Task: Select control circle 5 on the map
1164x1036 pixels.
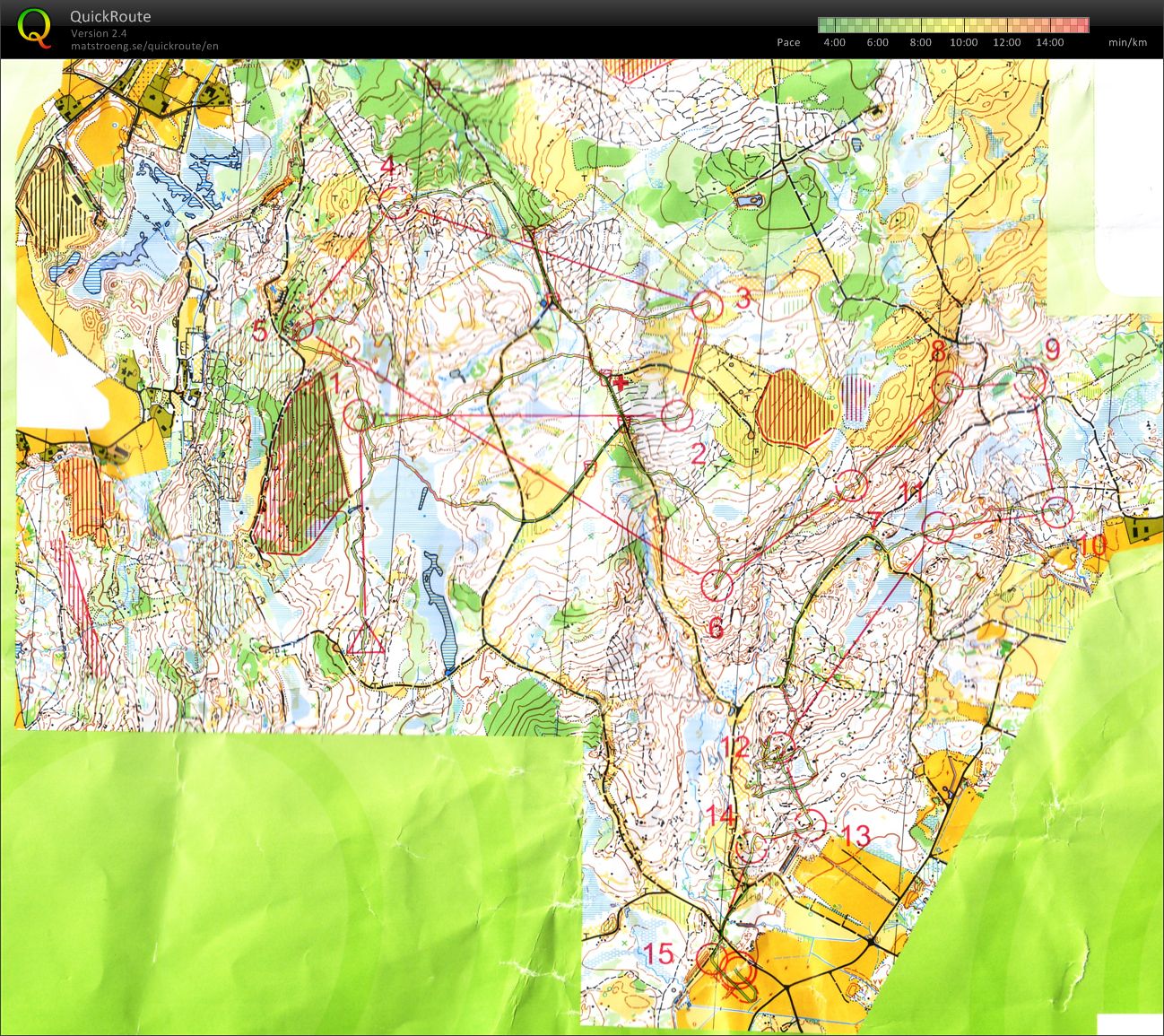Action: click(301, 328)
